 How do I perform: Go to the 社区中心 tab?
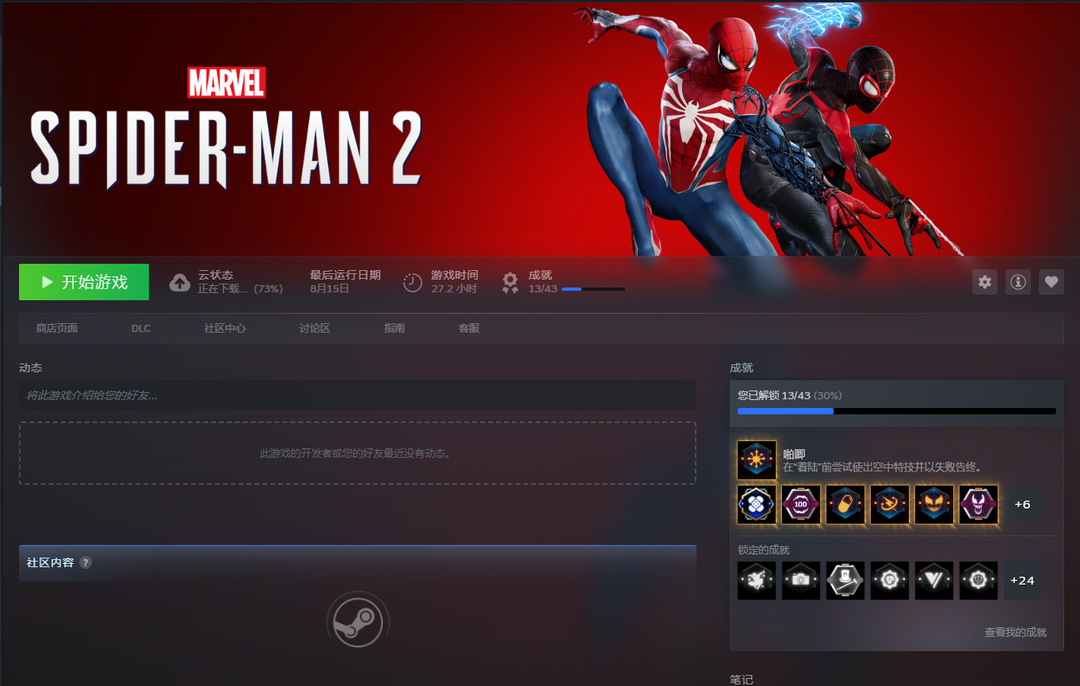pyautogui.click(x=225, y=329)
